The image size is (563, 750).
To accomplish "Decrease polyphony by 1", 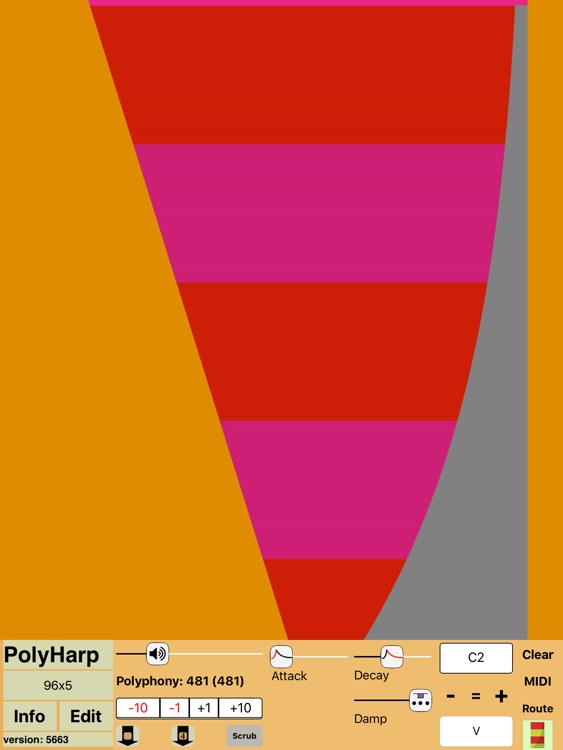I will [x=175, y=707].
